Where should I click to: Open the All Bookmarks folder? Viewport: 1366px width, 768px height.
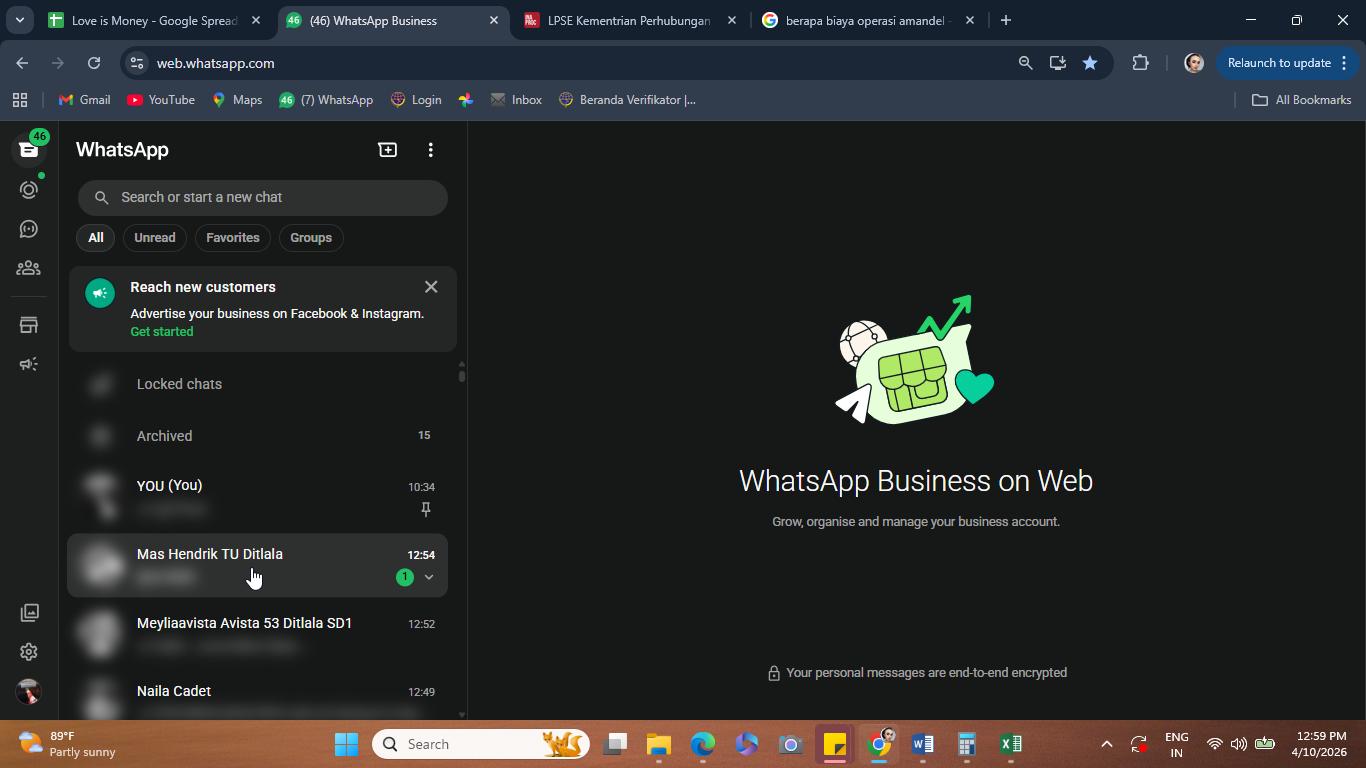[1302, 100]
